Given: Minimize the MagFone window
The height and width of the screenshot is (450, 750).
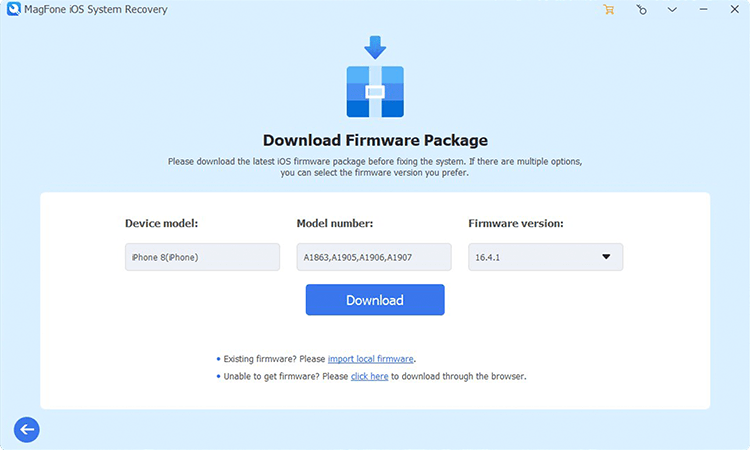Looking at the screenshot, I should click(x=705, y=10).
